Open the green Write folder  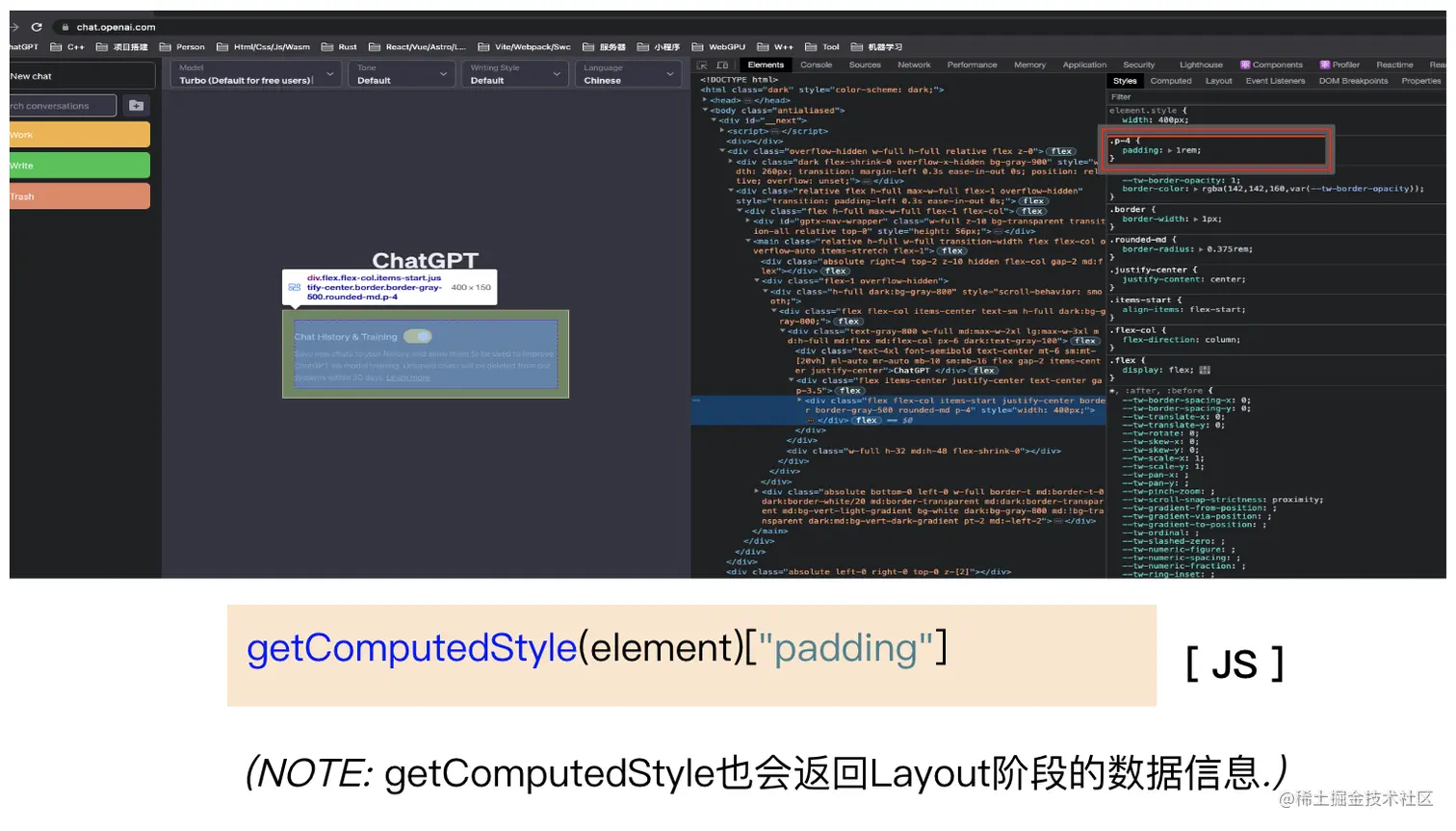click(80, 166)
